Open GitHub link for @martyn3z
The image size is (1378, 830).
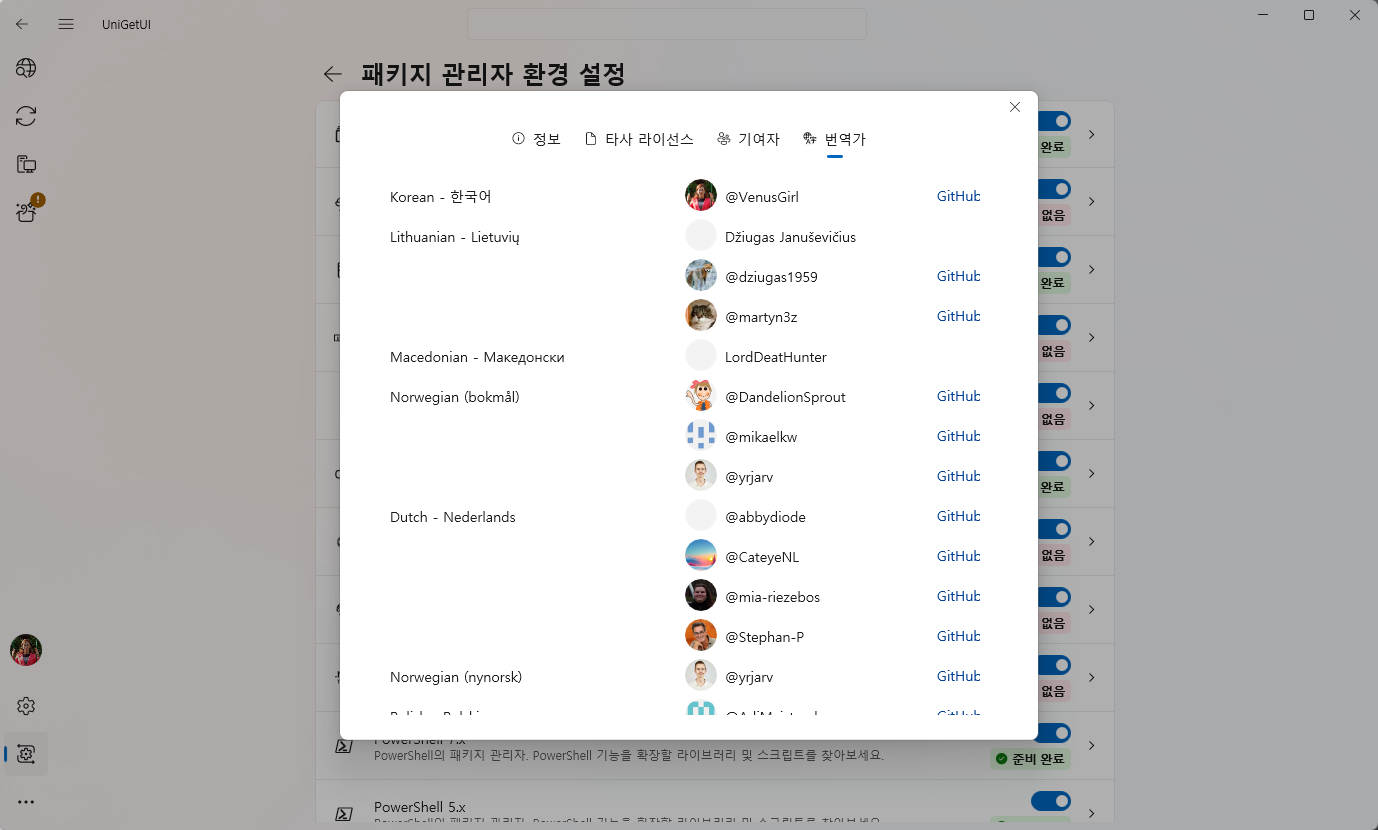[958, 316]
